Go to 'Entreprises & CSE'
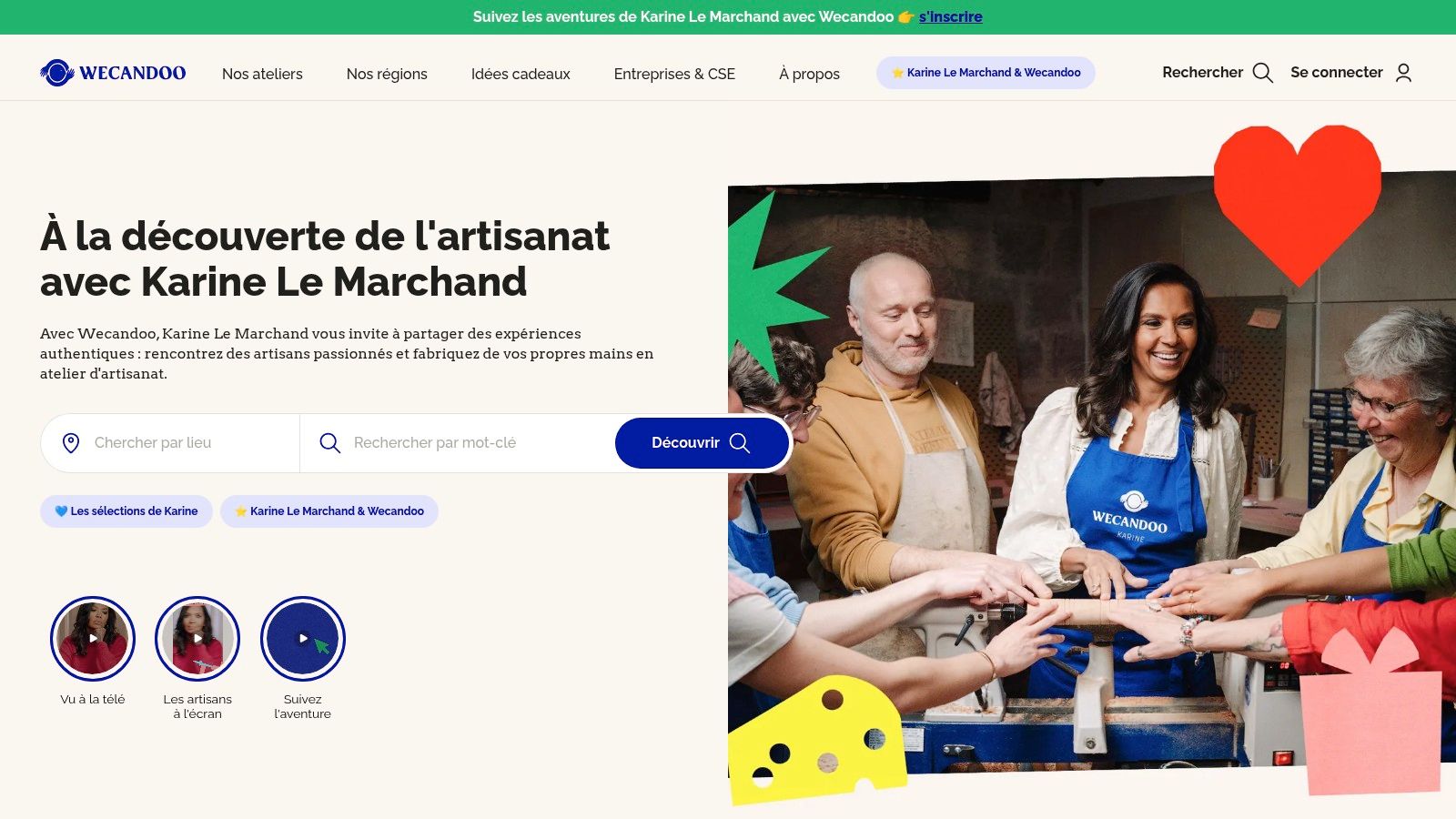This screenshot has height=819, width=1456. click(674, 74)
